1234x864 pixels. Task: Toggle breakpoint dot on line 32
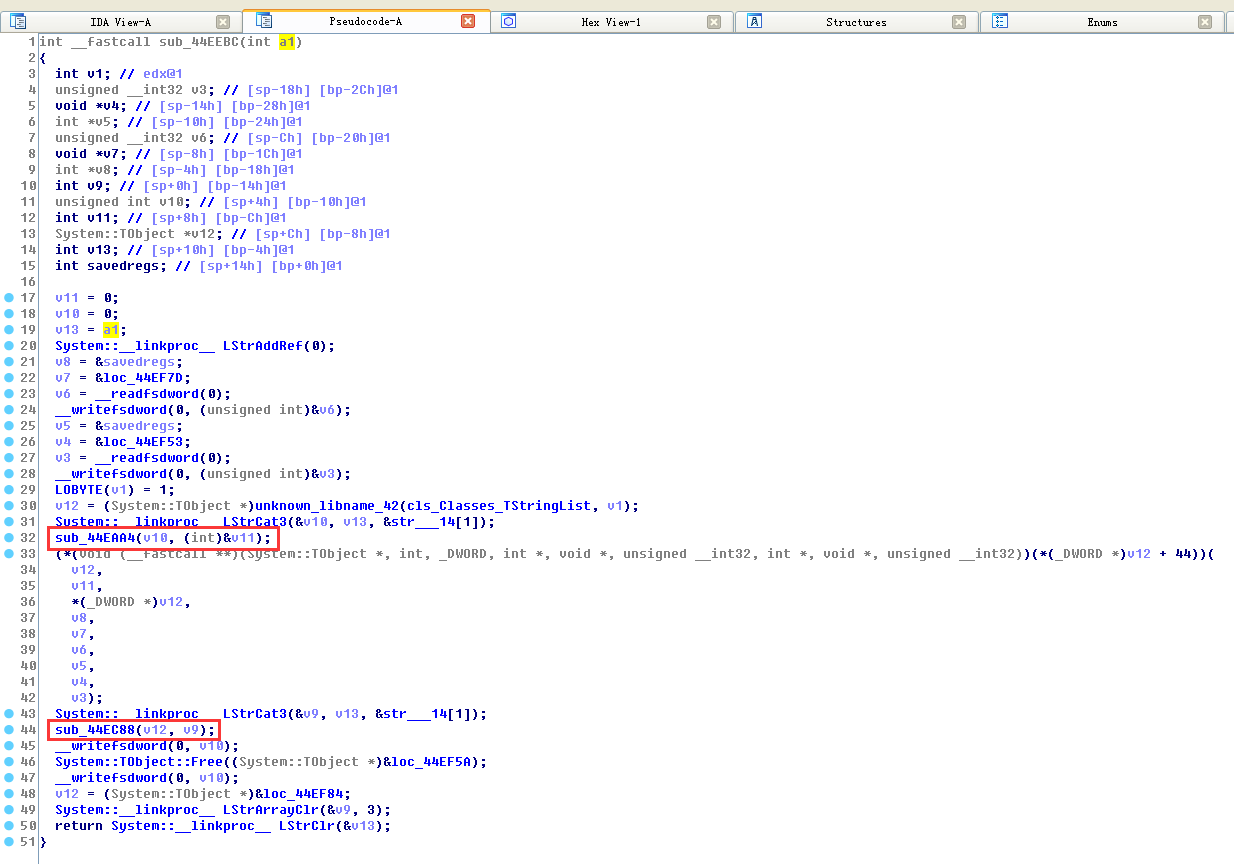click(x=9, y=538)
